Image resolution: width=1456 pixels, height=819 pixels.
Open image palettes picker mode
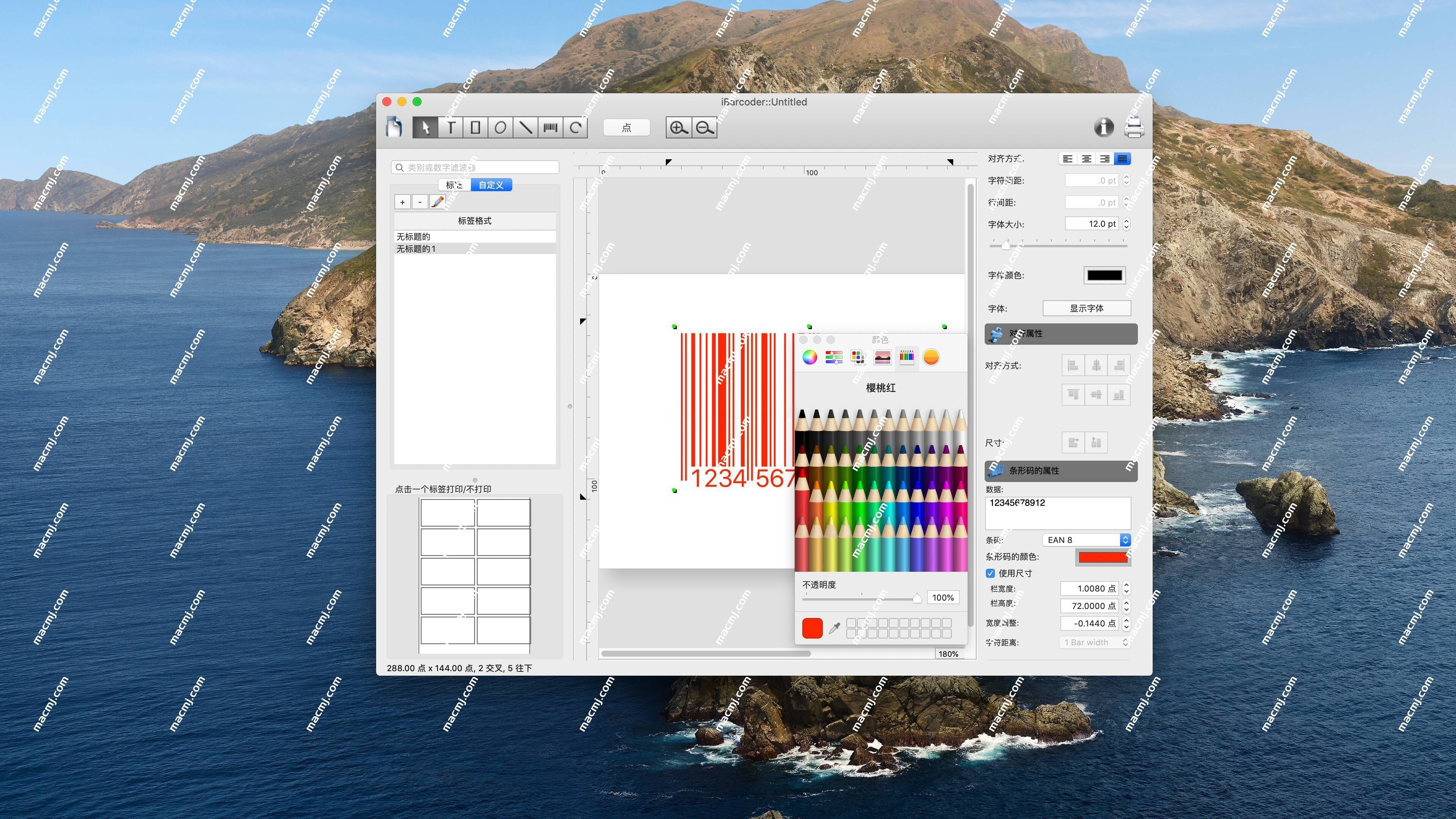pos(882,357)
